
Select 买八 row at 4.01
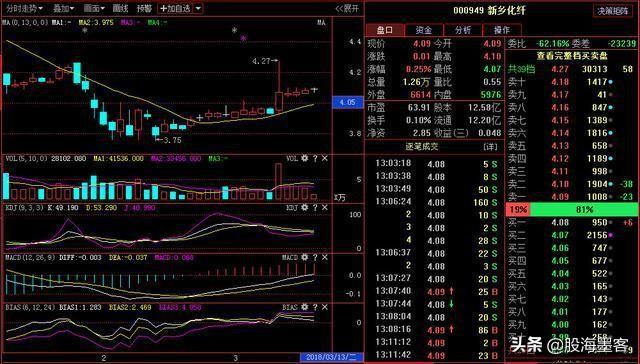572,312
